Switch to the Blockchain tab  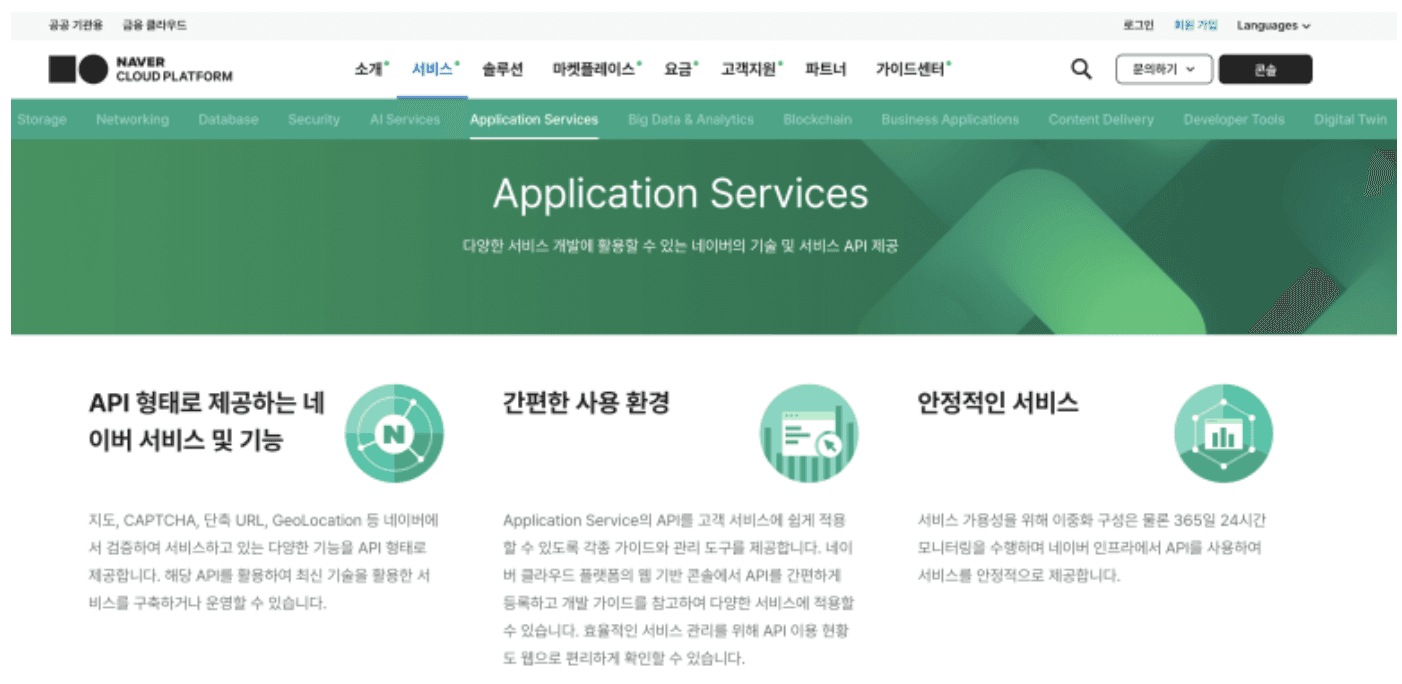click(x=817, y=119)
